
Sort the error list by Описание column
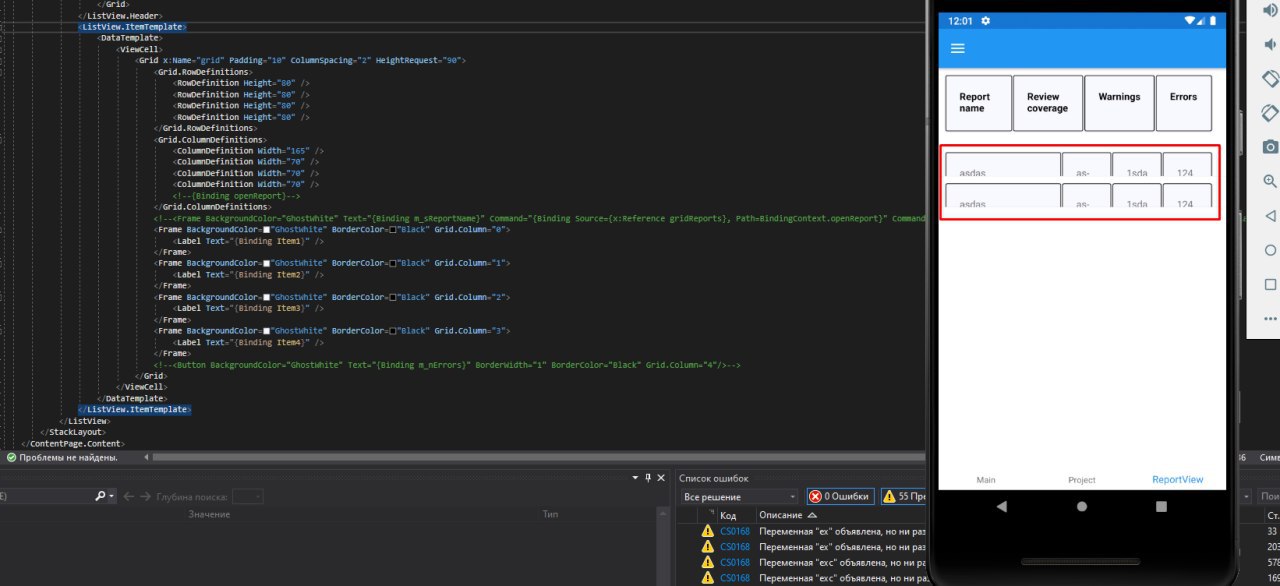(788, 514)
